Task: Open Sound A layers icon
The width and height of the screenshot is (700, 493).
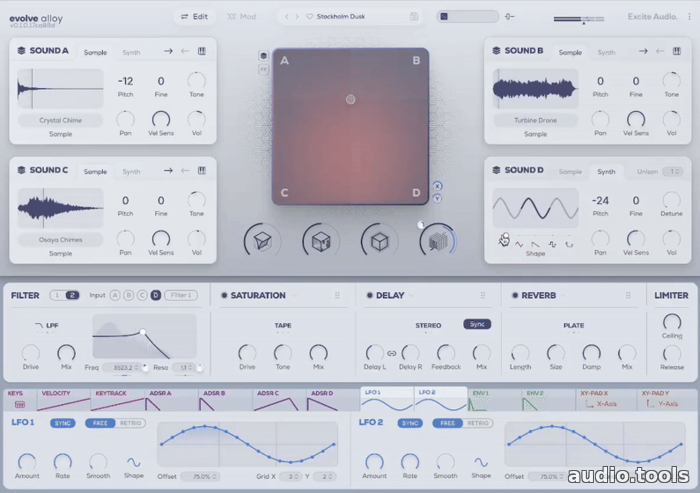Action: [x=21, y=50]
